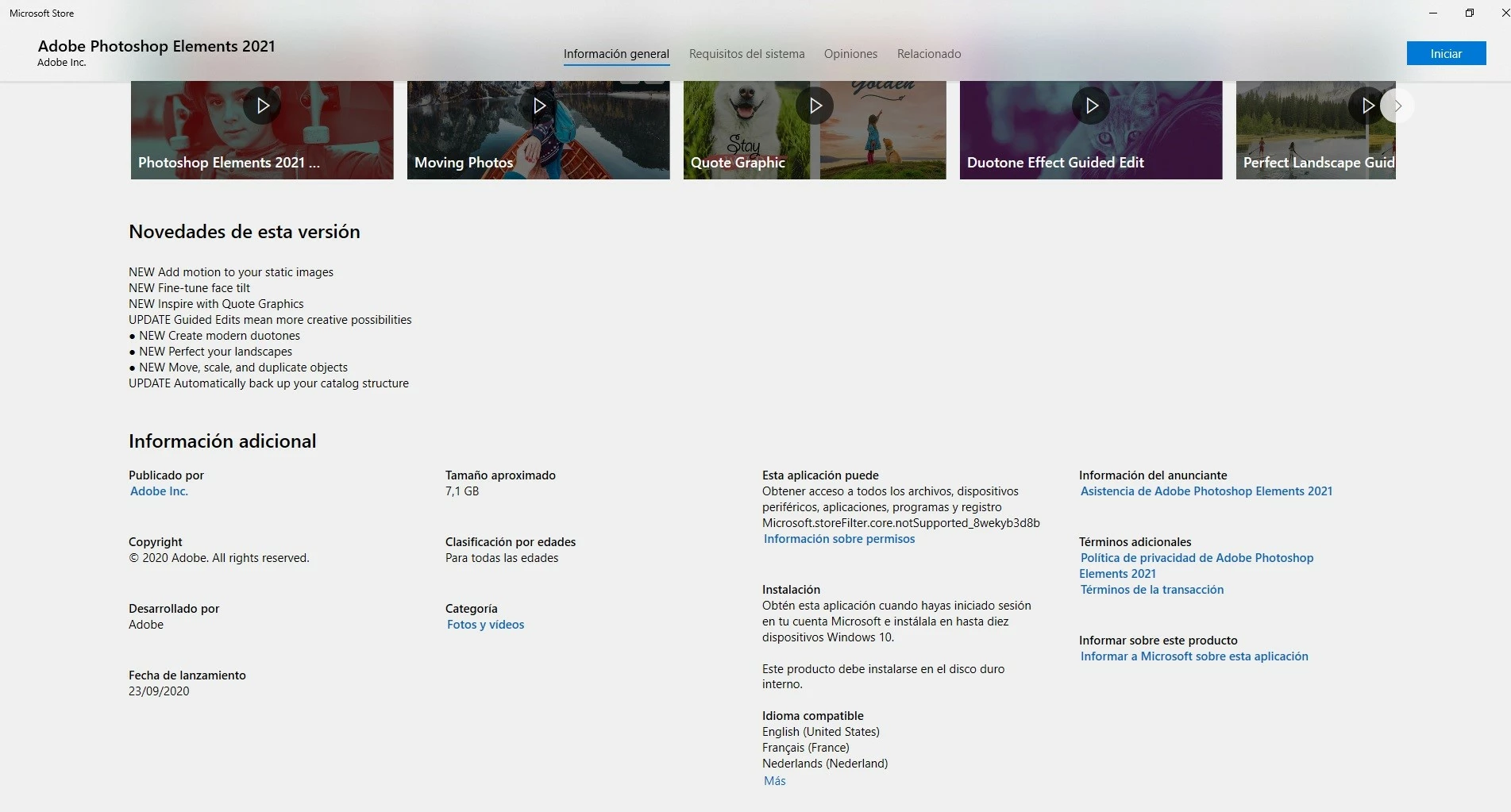
Task: Click the release date "23/09/2020"
Action: tap(159, 691)
